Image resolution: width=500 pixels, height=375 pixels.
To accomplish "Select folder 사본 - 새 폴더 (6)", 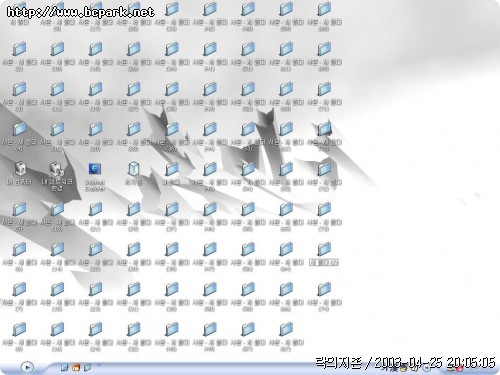I will point(19,256).
